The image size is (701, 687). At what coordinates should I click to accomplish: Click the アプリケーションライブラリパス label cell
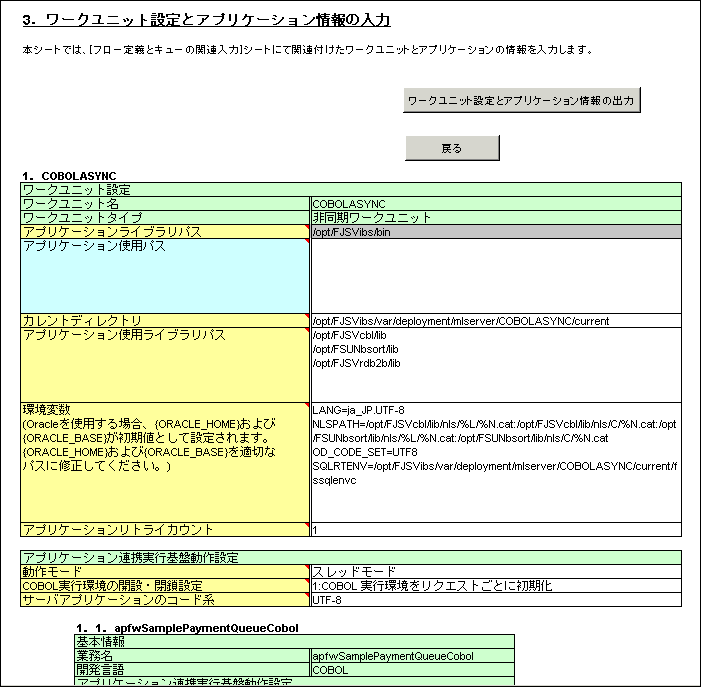[x=165, y=232]
